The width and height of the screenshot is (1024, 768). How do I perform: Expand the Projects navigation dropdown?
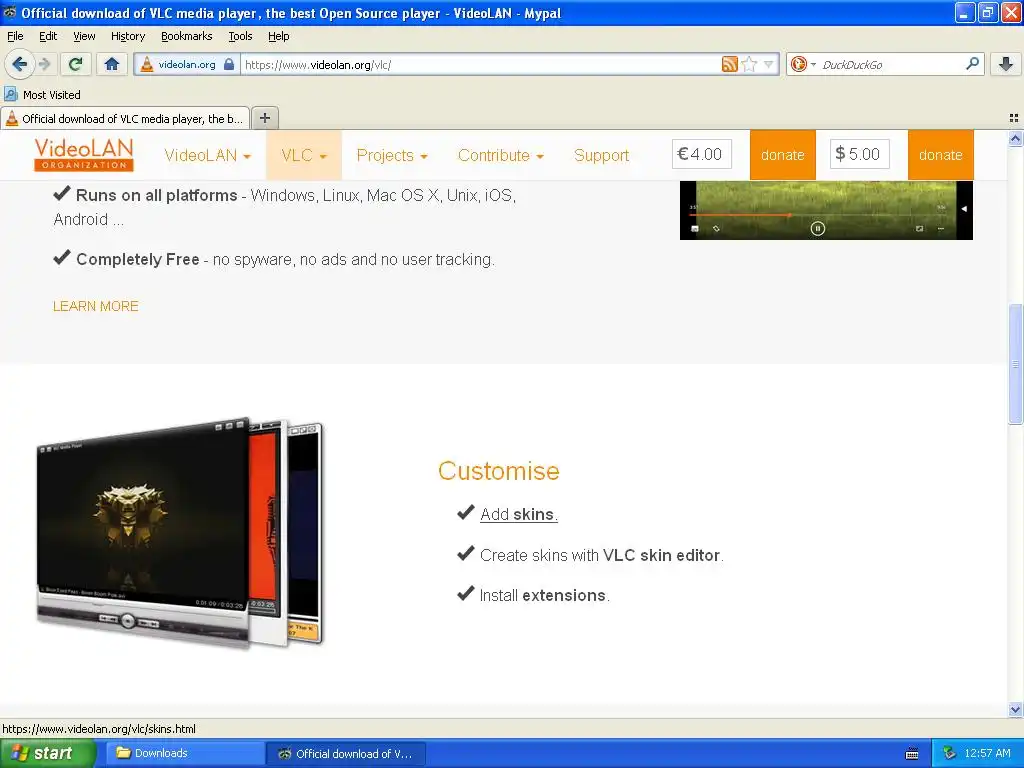(x=392, y=155)
